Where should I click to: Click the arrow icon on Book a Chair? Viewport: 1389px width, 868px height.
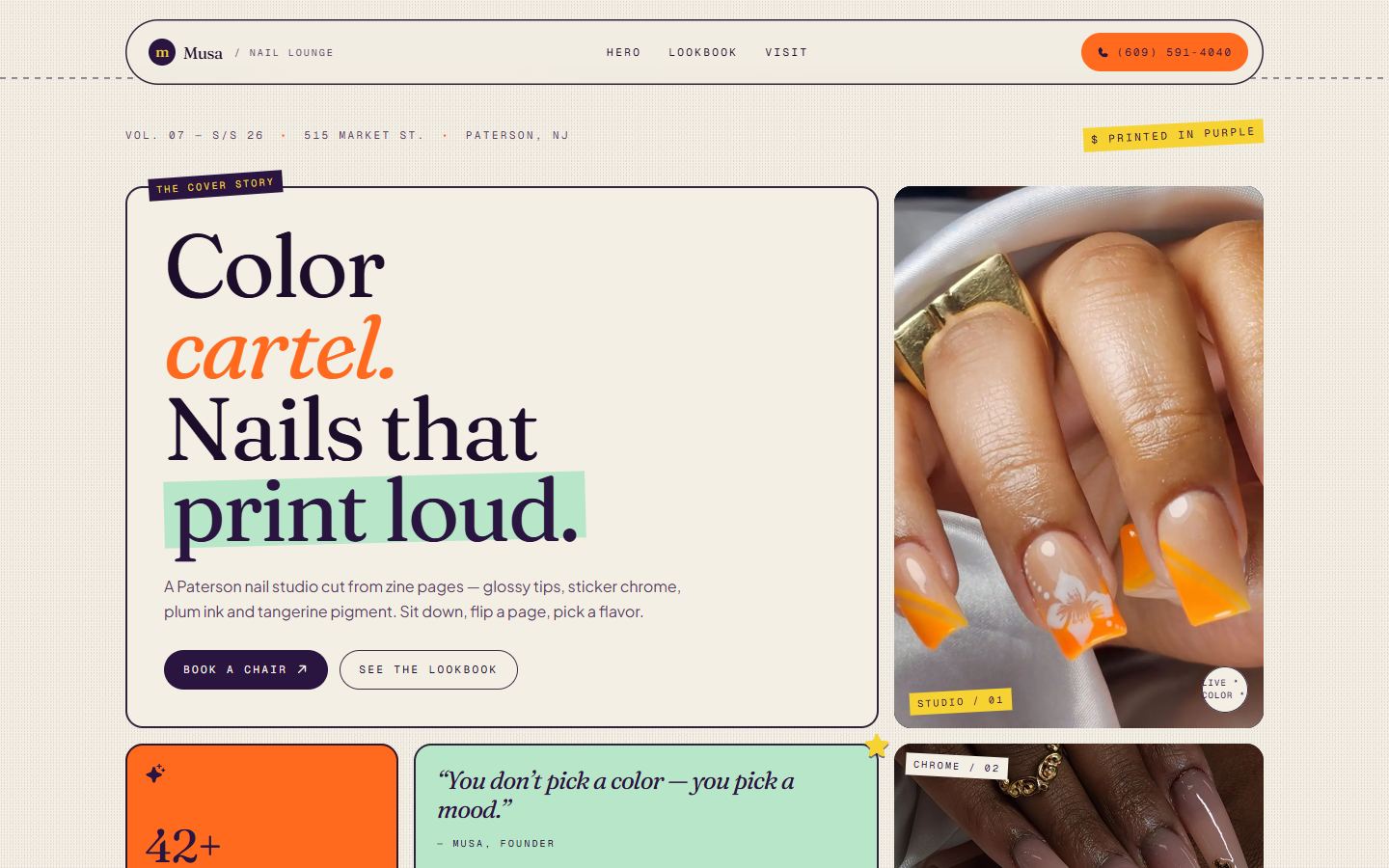tap(301, 669)
